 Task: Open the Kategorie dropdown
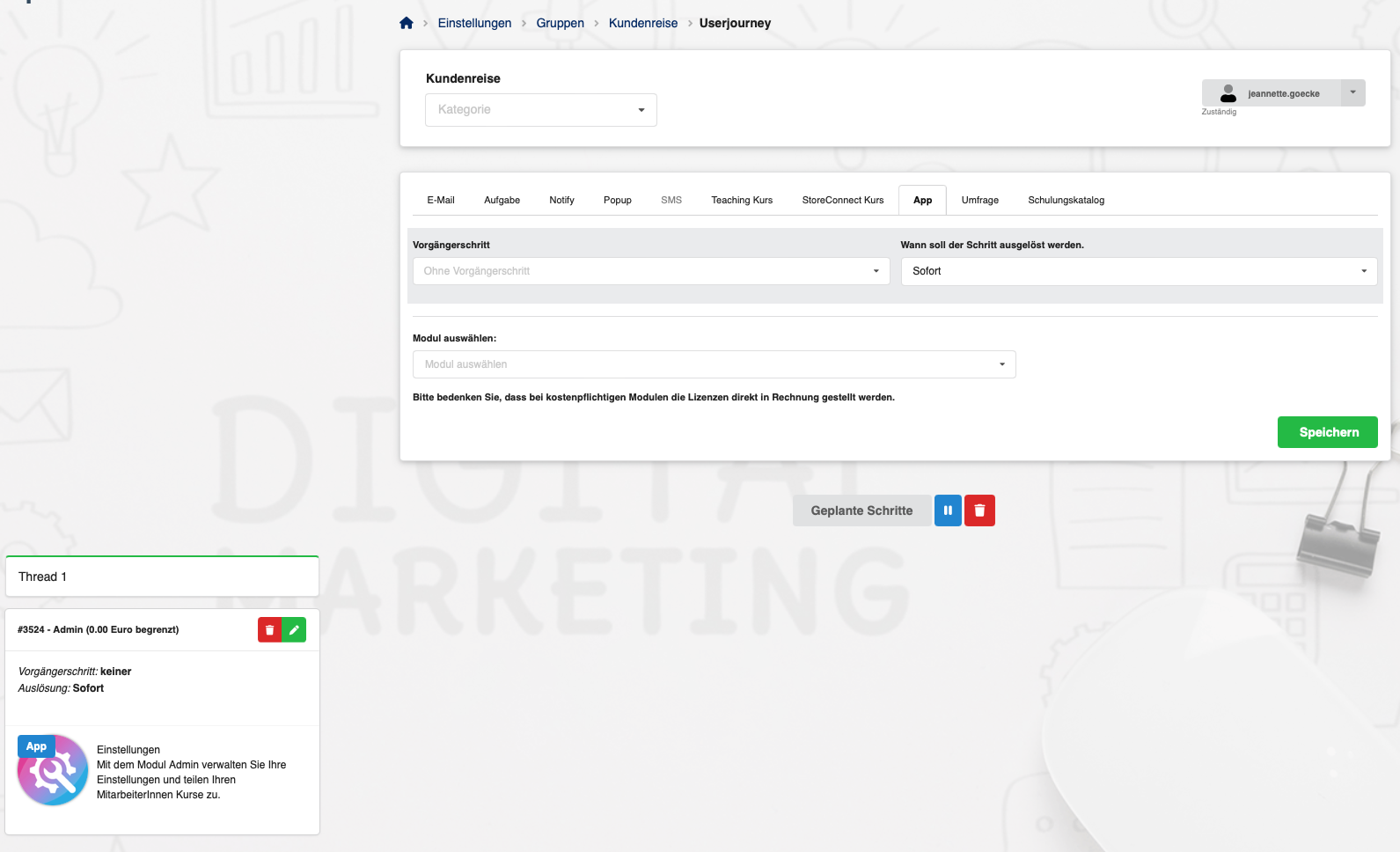point(541,110)
